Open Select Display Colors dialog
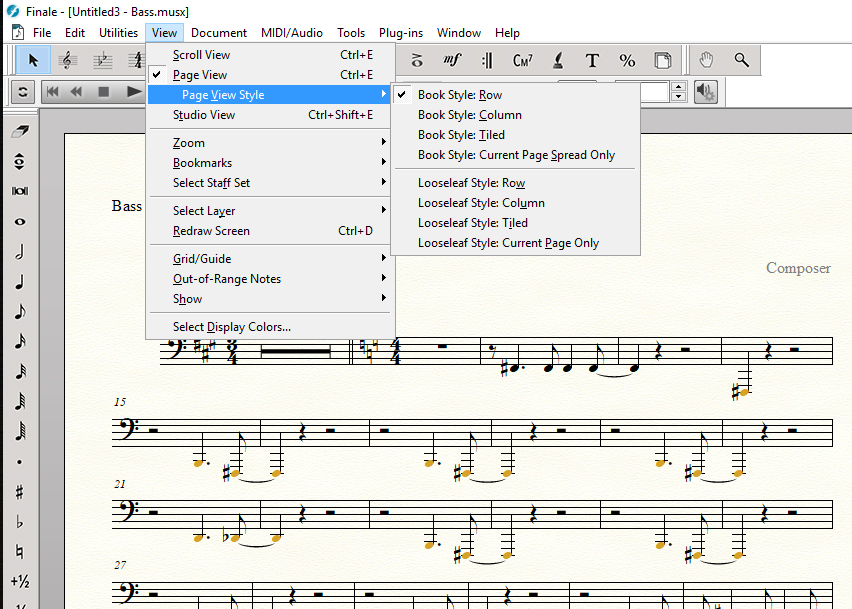The image size is (852, 609). coord(232,327)
